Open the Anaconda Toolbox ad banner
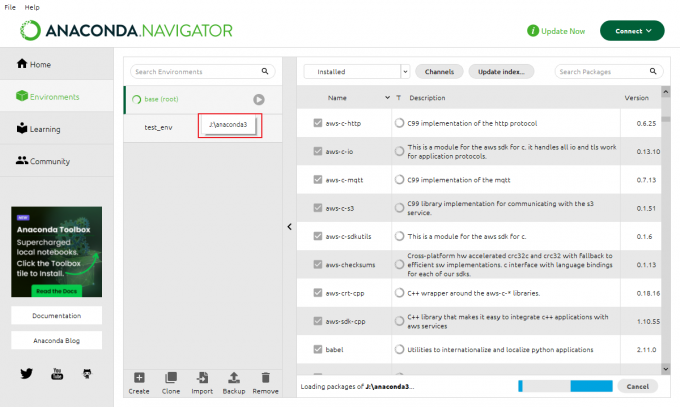This screenshot has width=680, height=407. [57, 252]
